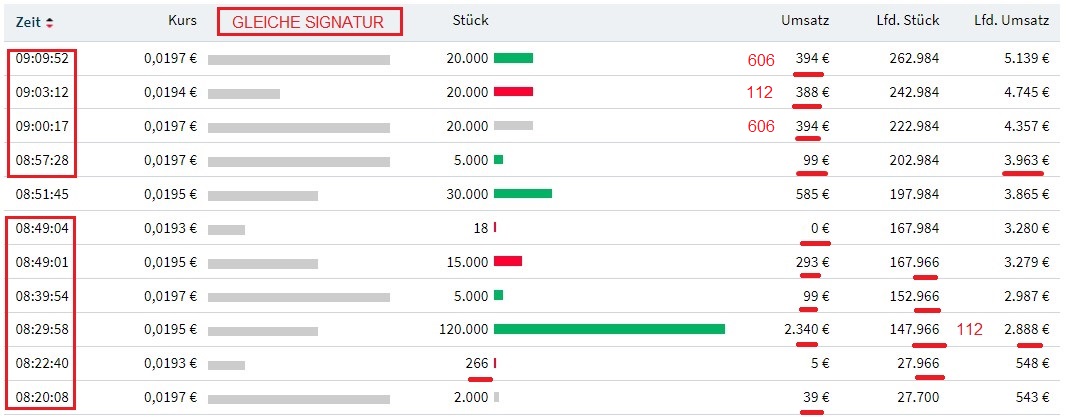Image resolution: width=1066 pixels, height=417 pixels.
Task: Select the 08:20:08 timestamp
Action: click(x=42, y=397)
